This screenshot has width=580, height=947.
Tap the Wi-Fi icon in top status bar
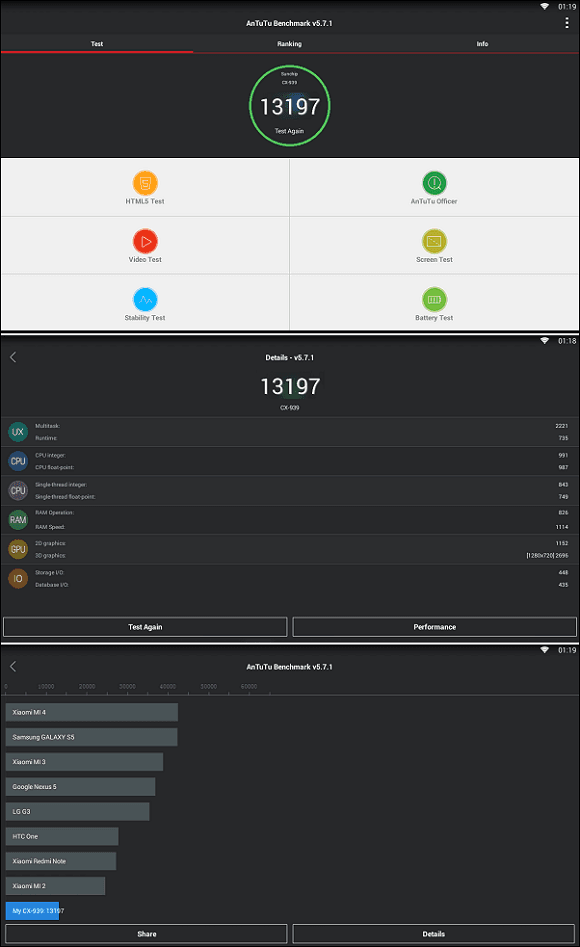click(544, 7)
